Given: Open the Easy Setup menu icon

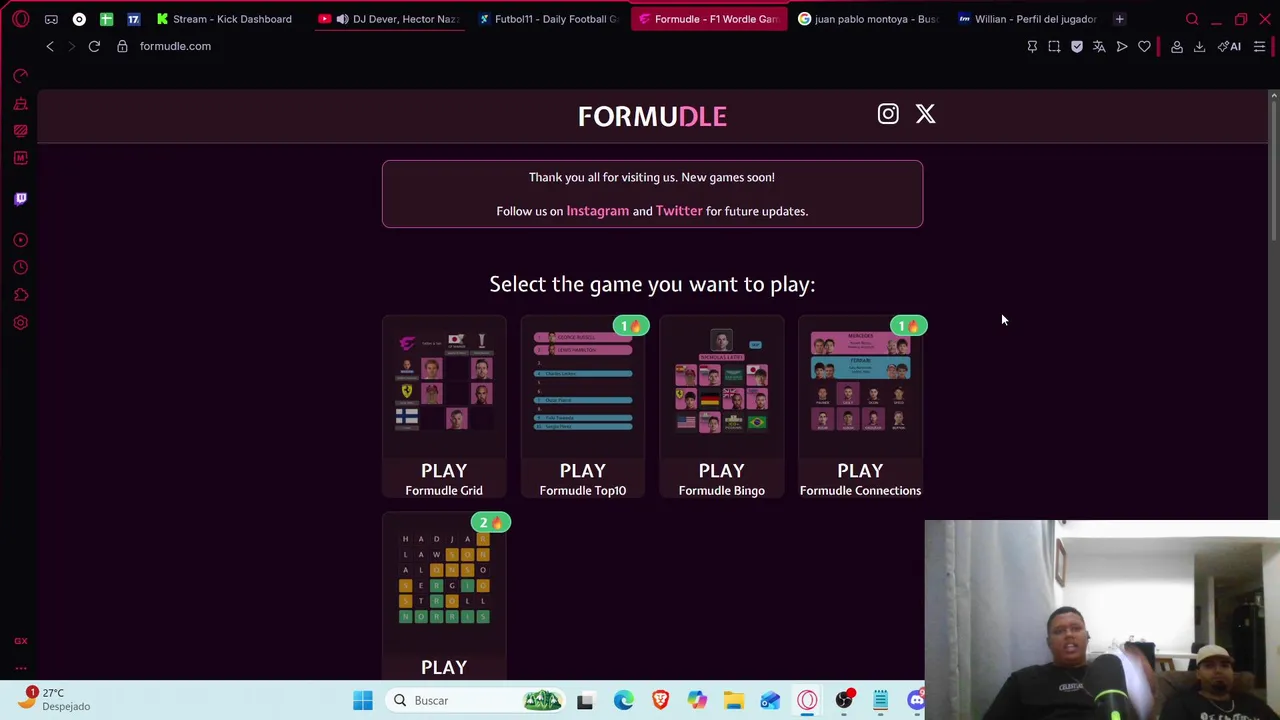Looking at the screenshot, I should (x=1259, y=46).
